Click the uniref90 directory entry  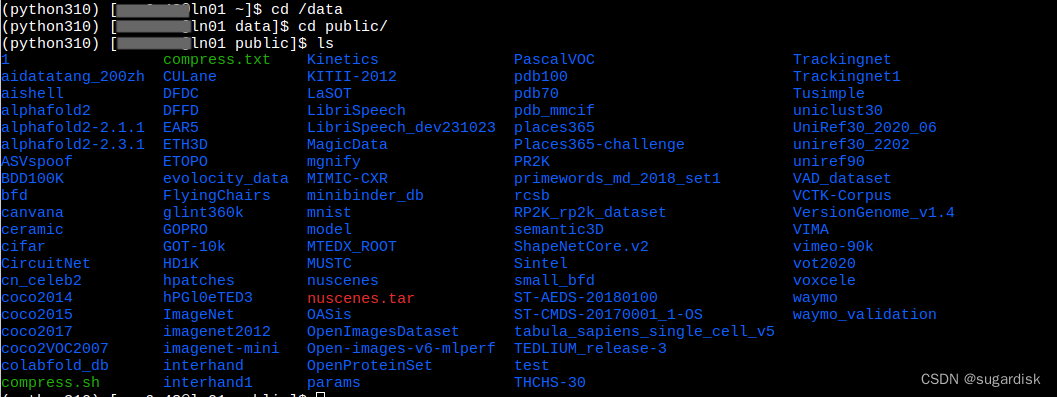[x=828, y=162]
